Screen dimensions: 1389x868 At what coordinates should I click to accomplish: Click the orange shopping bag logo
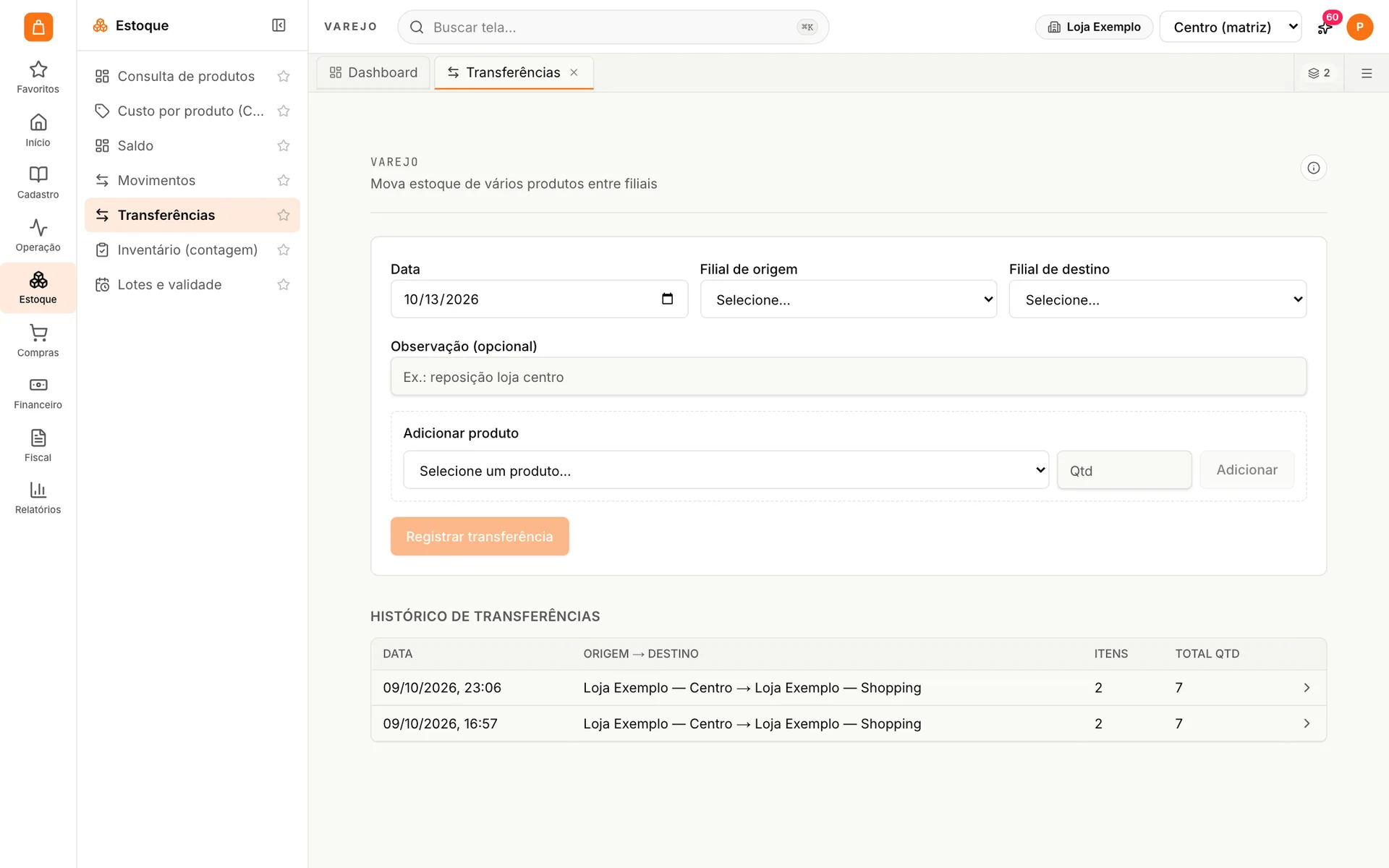(38, 27)
